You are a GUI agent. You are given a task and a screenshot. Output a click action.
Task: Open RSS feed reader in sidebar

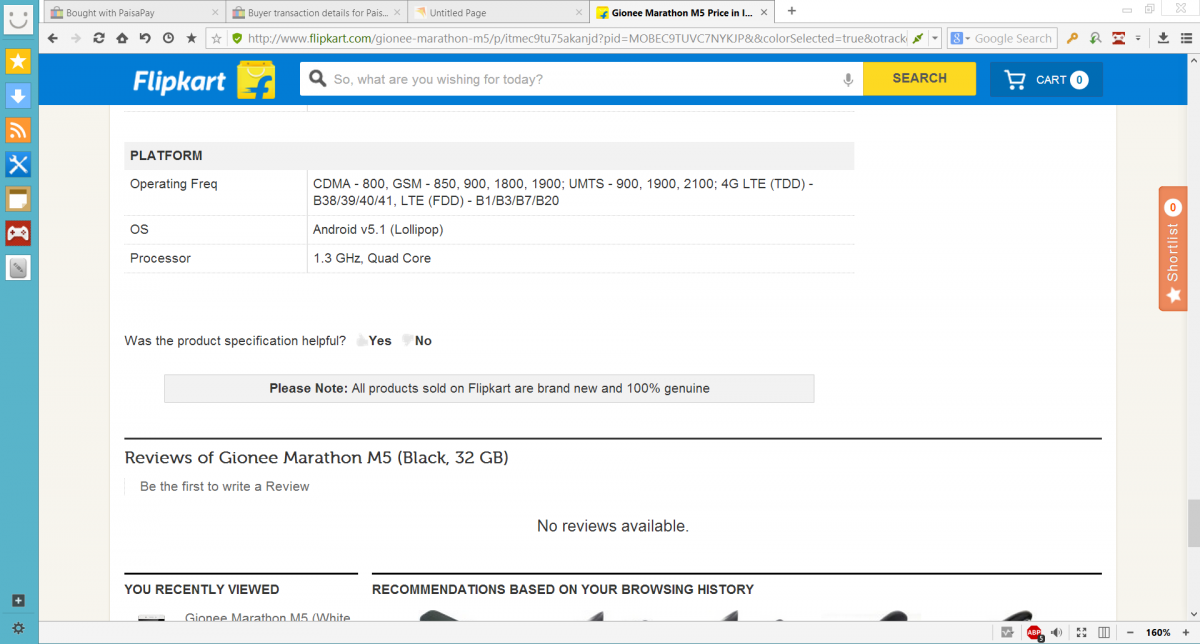(x=18, y=130)
